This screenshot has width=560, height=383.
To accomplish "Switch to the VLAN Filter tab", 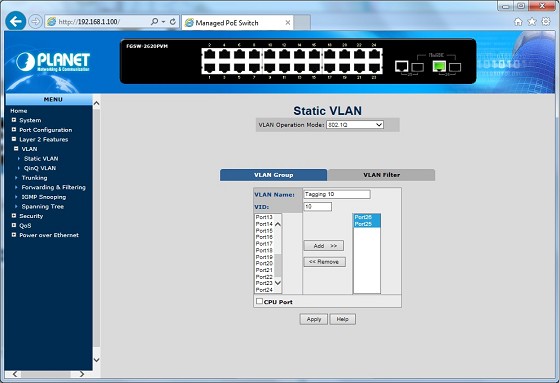I will (x=381, y=175).
